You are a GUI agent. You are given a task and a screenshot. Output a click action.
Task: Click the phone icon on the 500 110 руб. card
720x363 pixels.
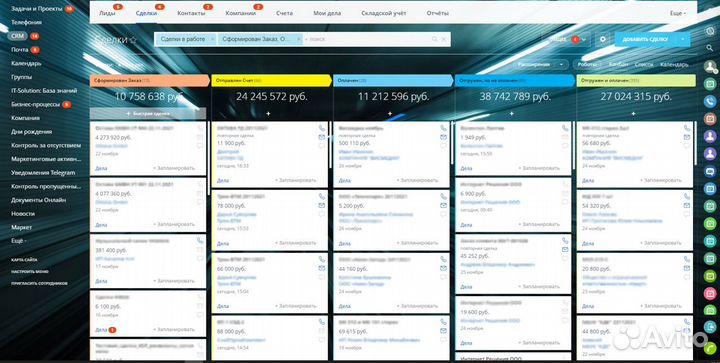[443, 128]
